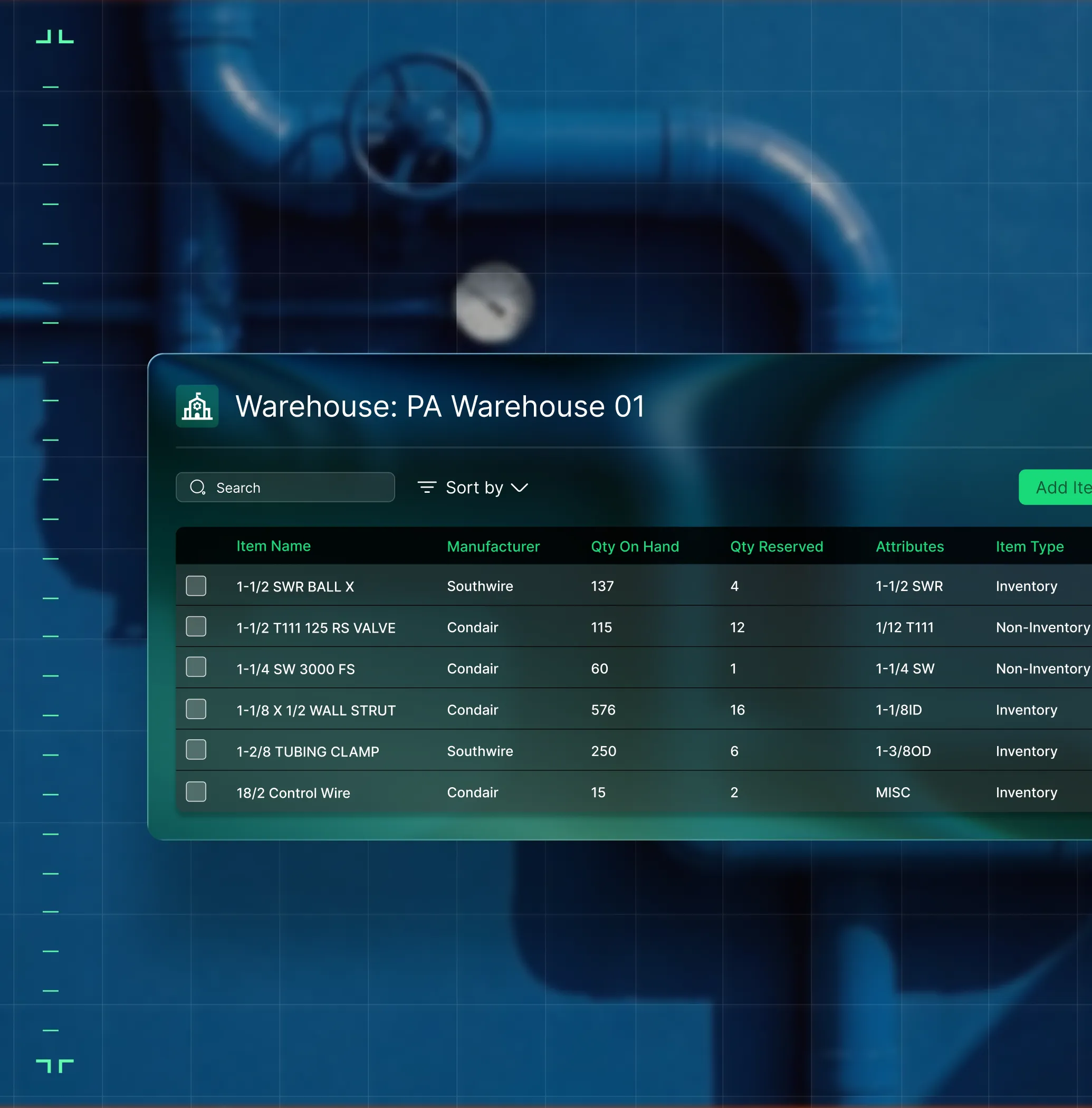
Task: Check the 1-1/2 SWR BALL X row
Action: 196,586
